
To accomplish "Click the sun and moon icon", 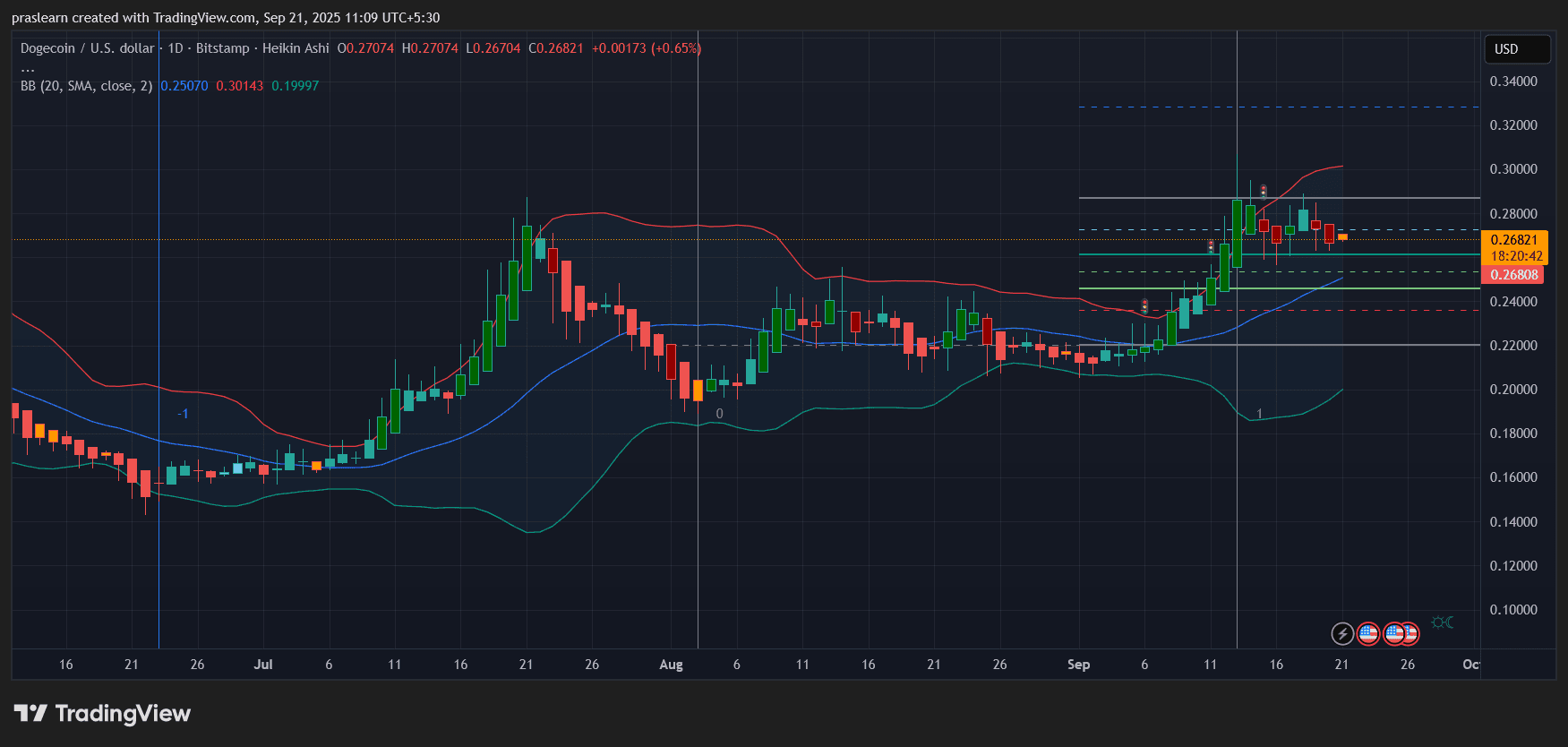I will (x=1442, y=622).
